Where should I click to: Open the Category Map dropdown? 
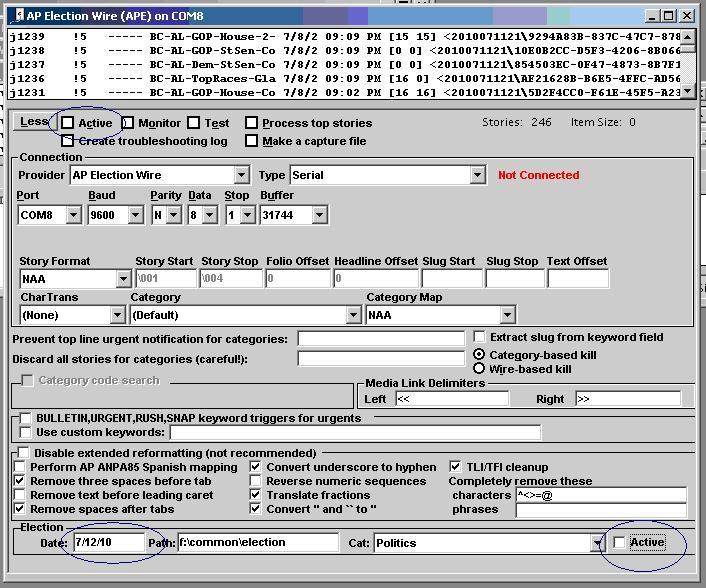507,314
